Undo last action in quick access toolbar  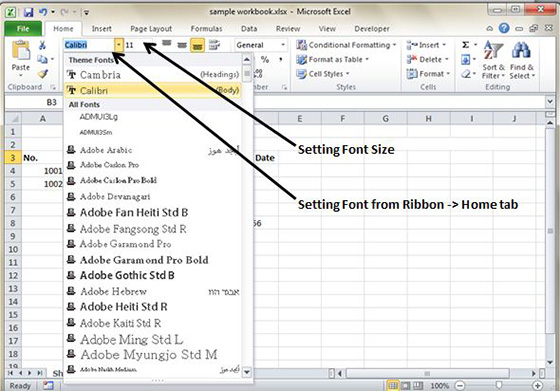click(43, 12)
